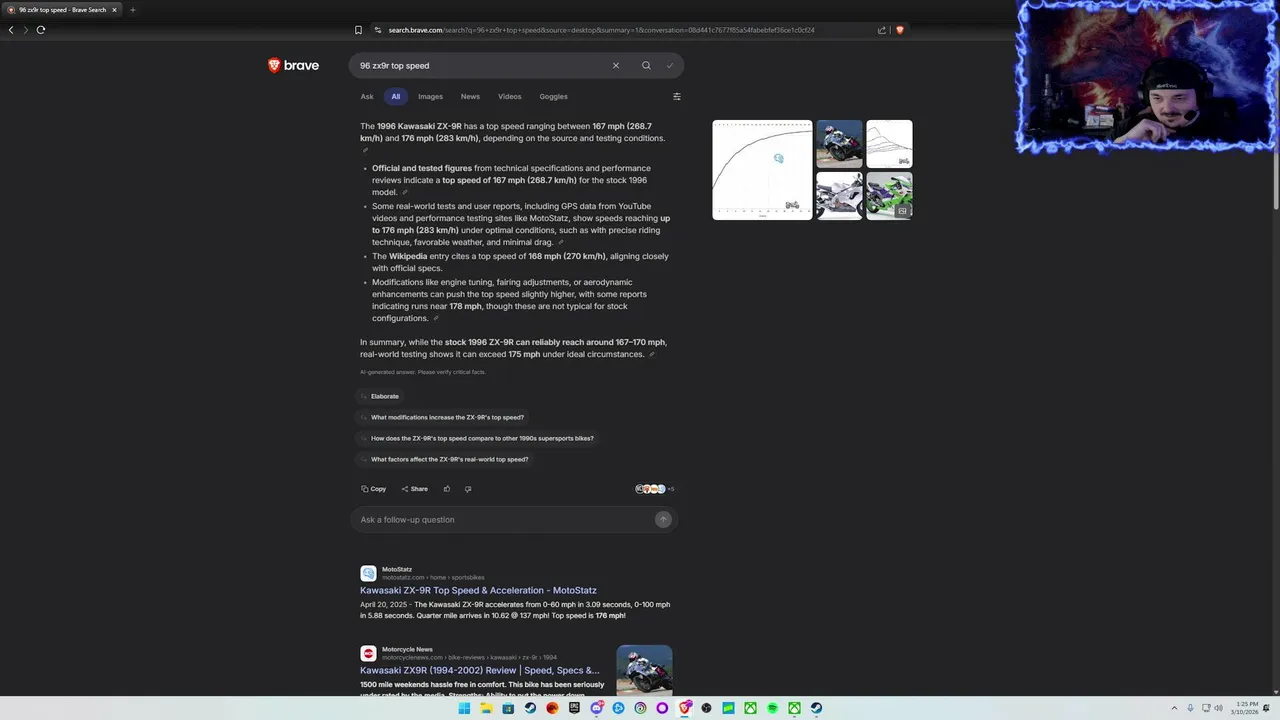Share the AI answer
Image resolution: width=1280 pixels, height=720 pixels.
point(414,489)
